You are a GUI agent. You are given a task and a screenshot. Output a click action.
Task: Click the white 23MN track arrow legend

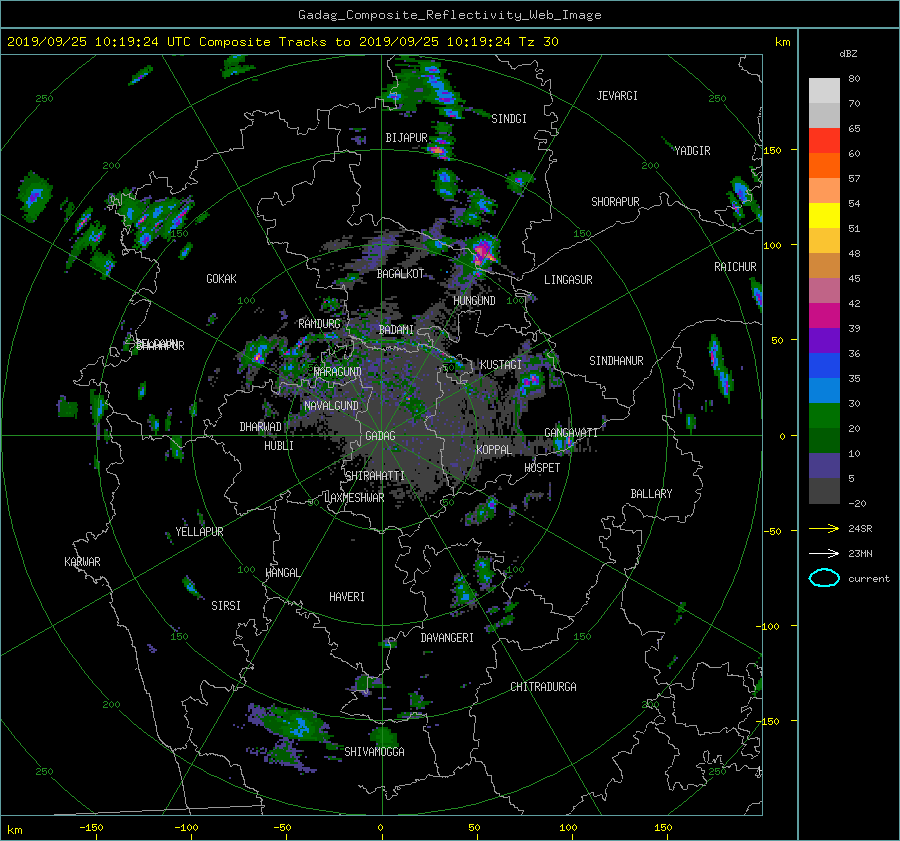[824, 553]
